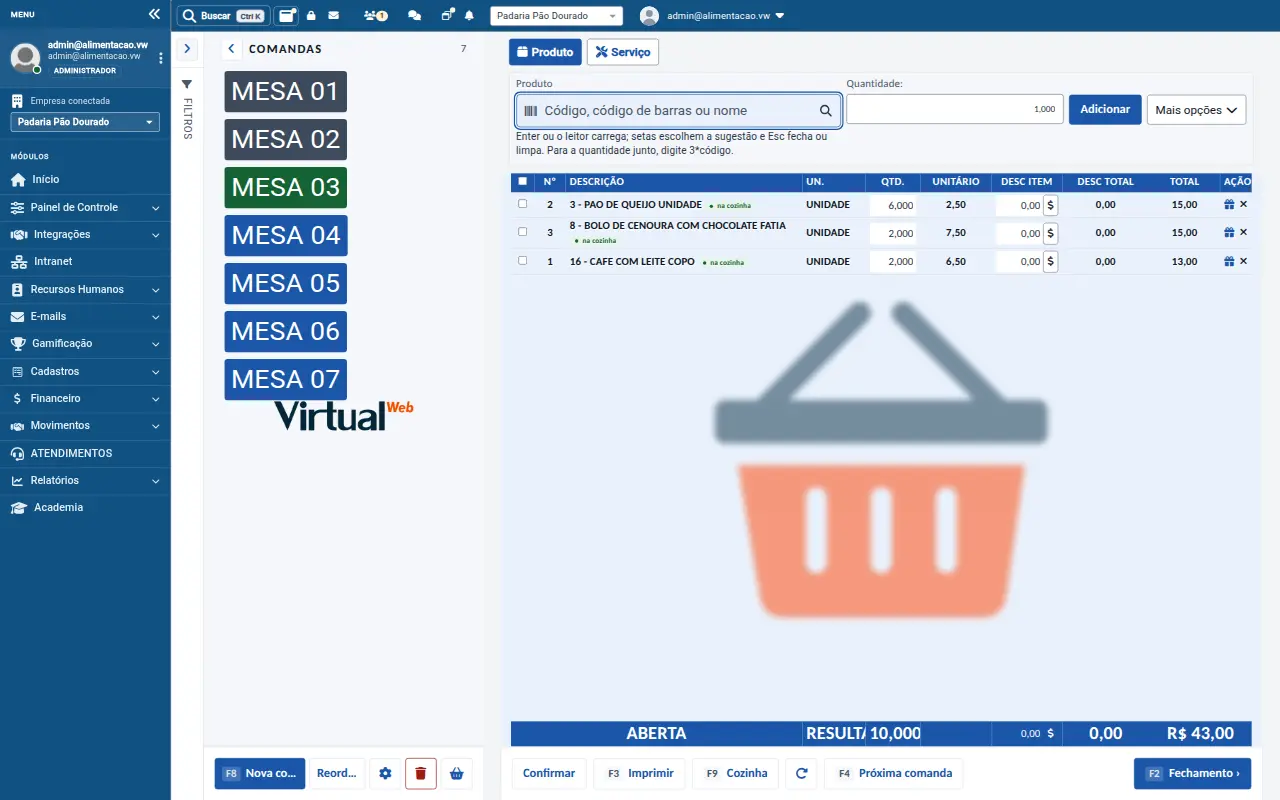The height and width of the screenshot is (800, 1280).
Task: Open the cash register icon beside Buscar
Action: (287, 16)
